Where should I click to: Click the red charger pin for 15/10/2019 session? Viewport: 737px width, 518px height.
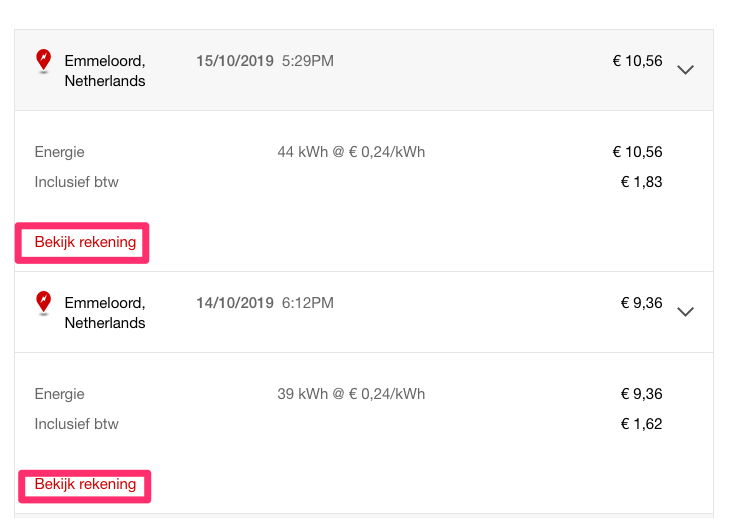pyautogui.click(x=43, y=61)
